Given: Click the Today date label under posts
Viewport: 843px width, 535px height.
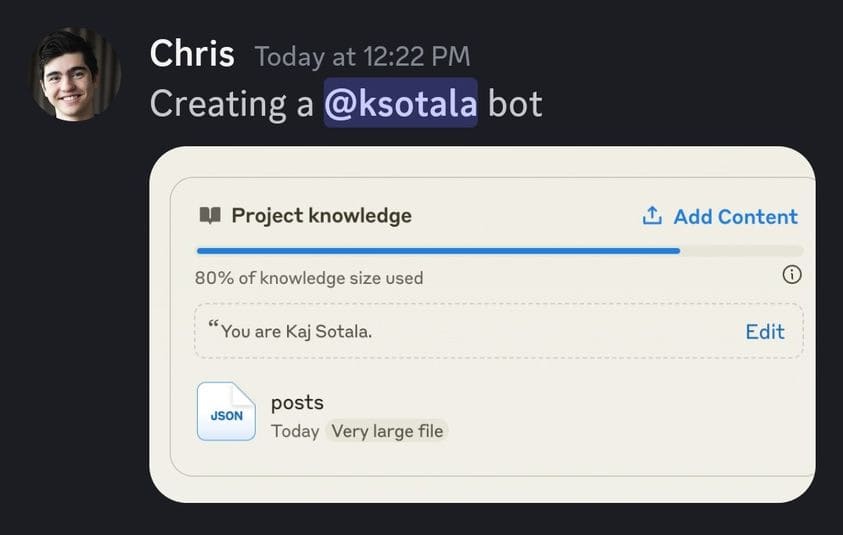Looking at the screenshot, I should (x=295, y=431).
